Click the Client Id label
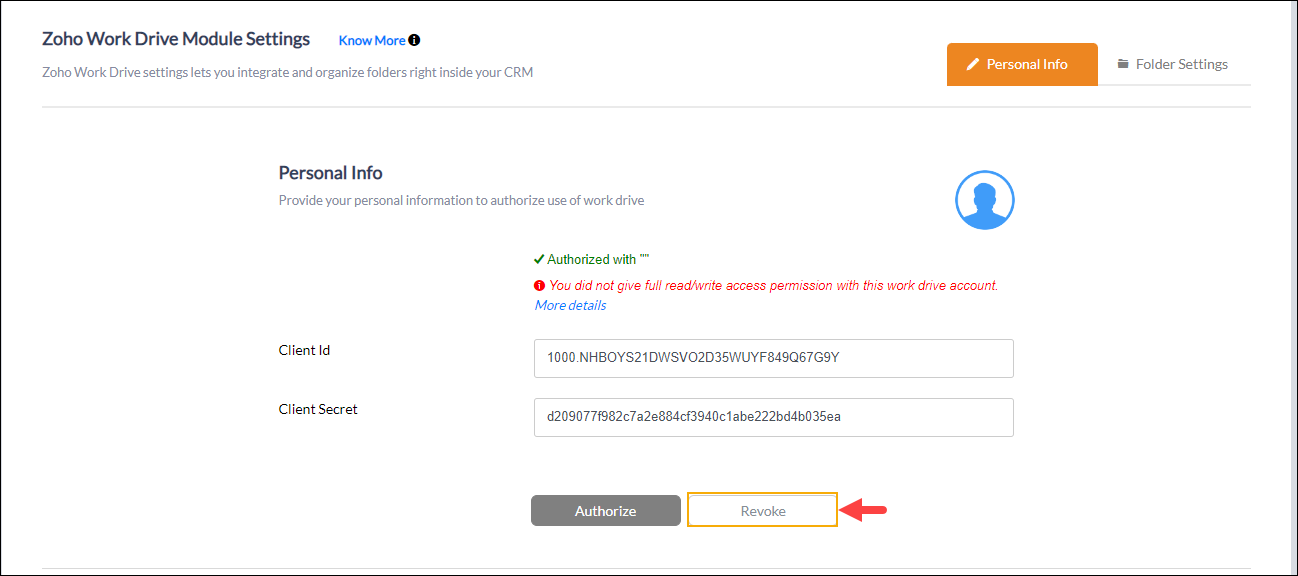1298x576 pixels. [304, 350]
